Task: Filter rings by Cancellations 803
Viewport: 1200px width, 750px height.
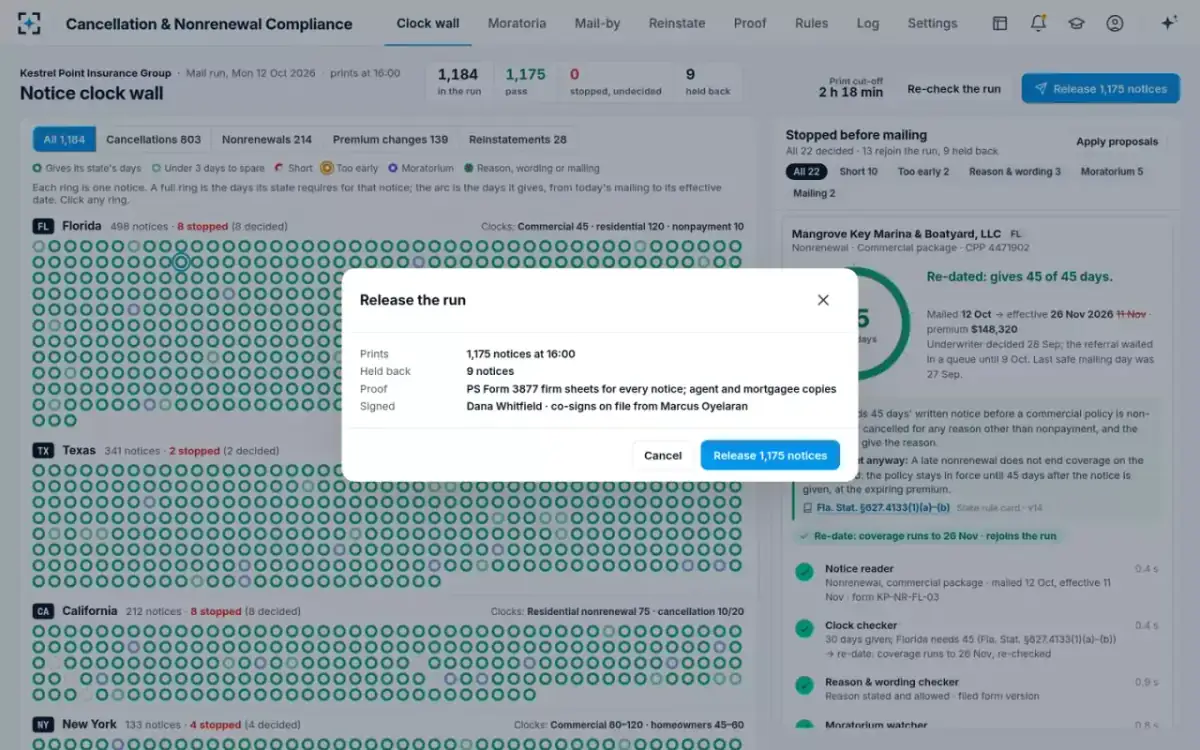Action: tap(153, 140)
